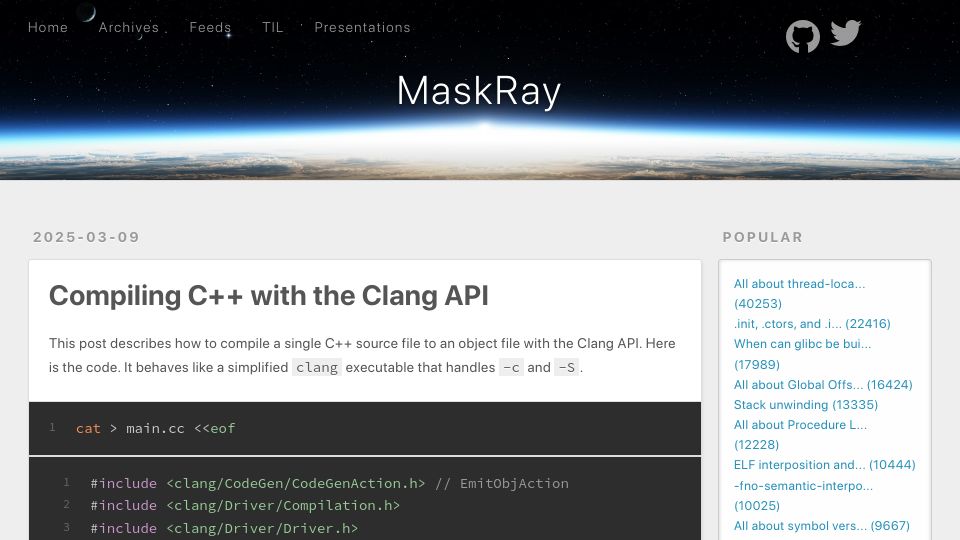
Task: Open popular post All about thread-loca...
Action: pyautogui.click(x=799, y=293)
